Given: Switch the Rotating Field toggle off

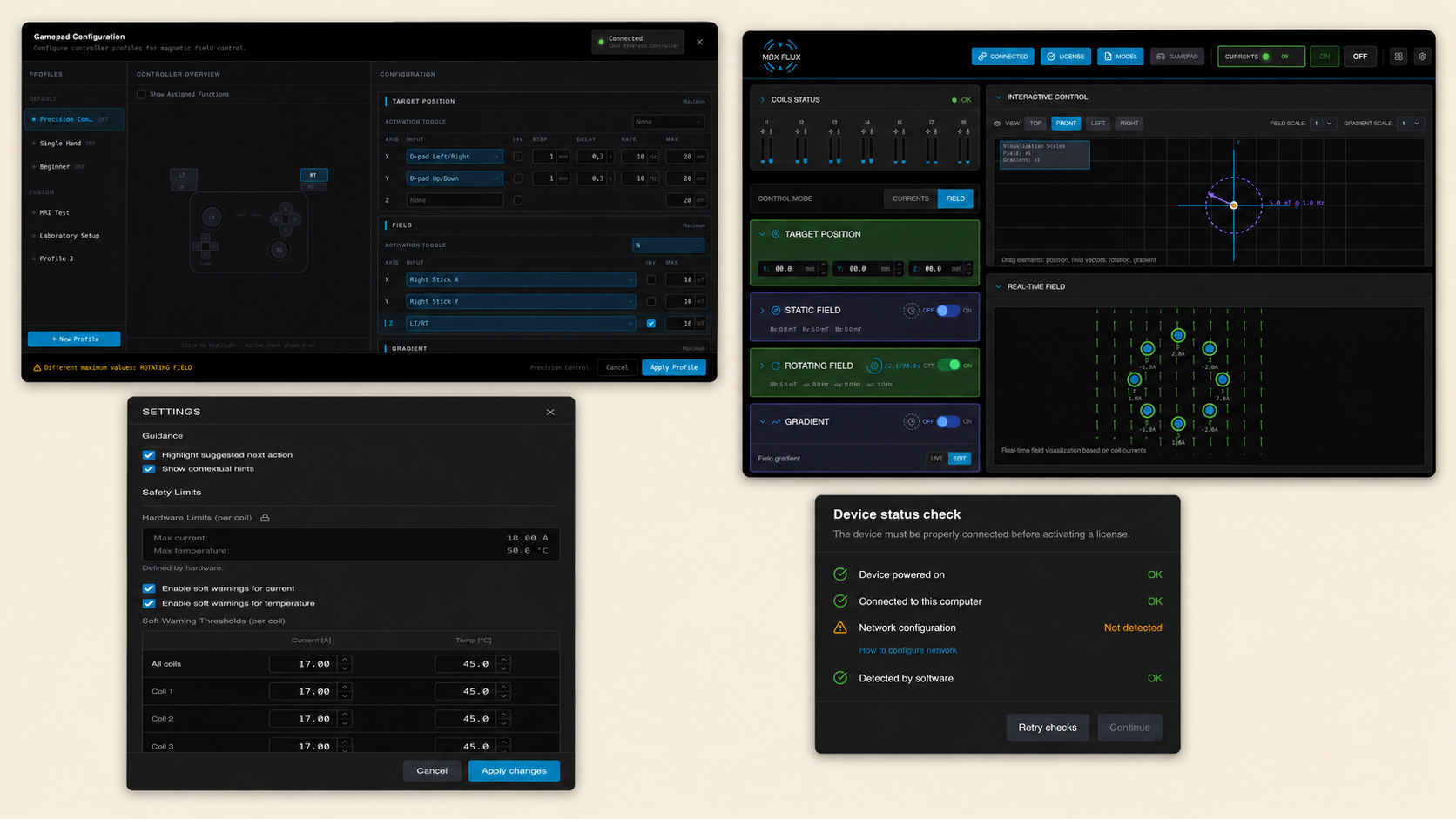Looking at the screenshot, I should click(x=949, y=366).
